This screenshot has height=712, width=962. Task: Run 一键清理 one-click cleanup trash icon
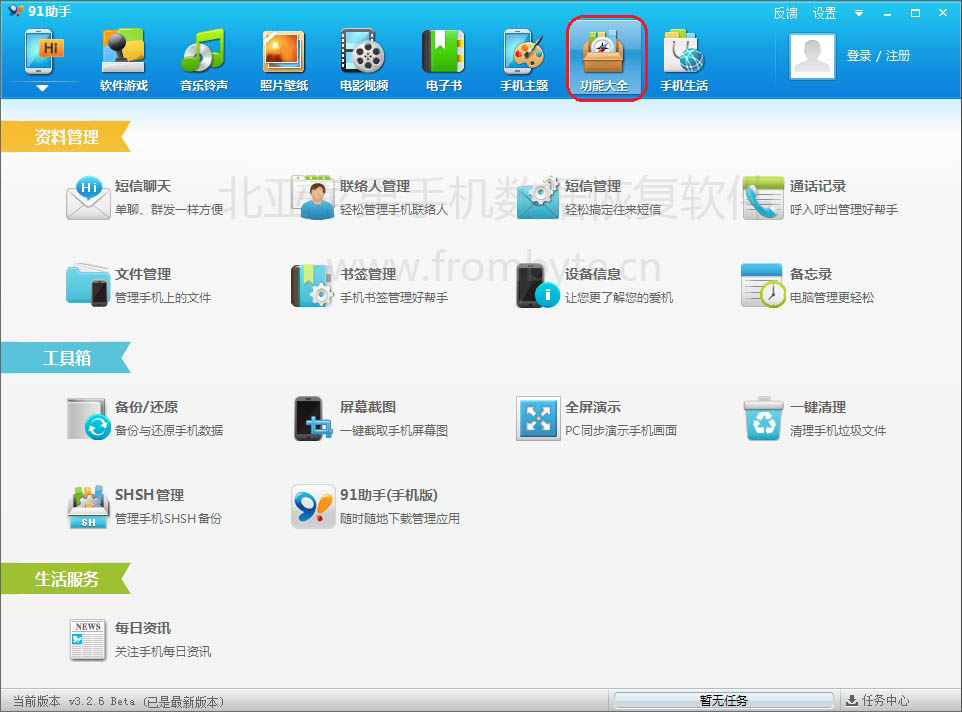point(763,418)
